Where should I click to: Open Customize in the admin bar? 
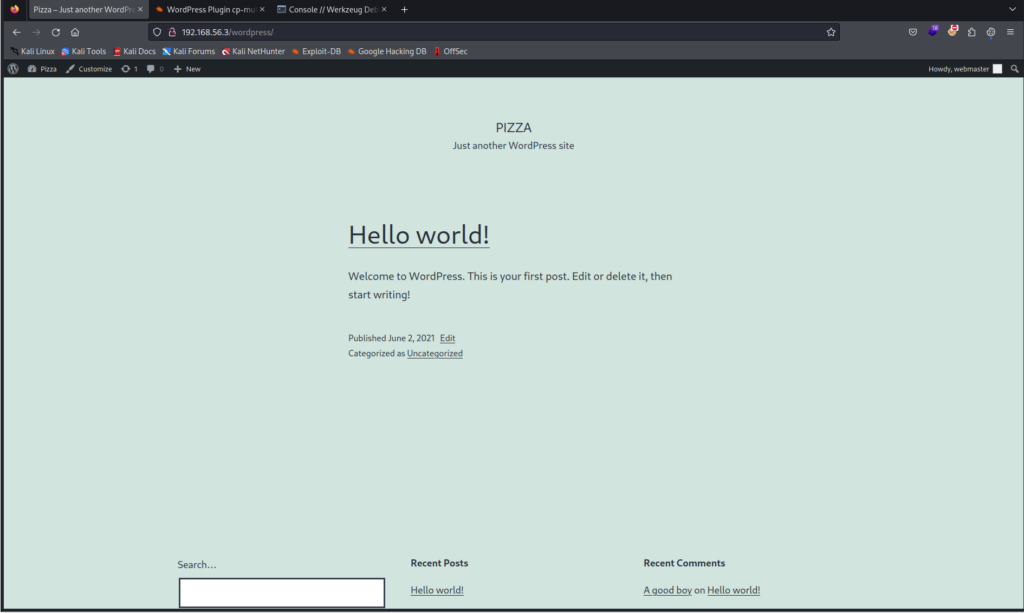[x=89, y=69]
